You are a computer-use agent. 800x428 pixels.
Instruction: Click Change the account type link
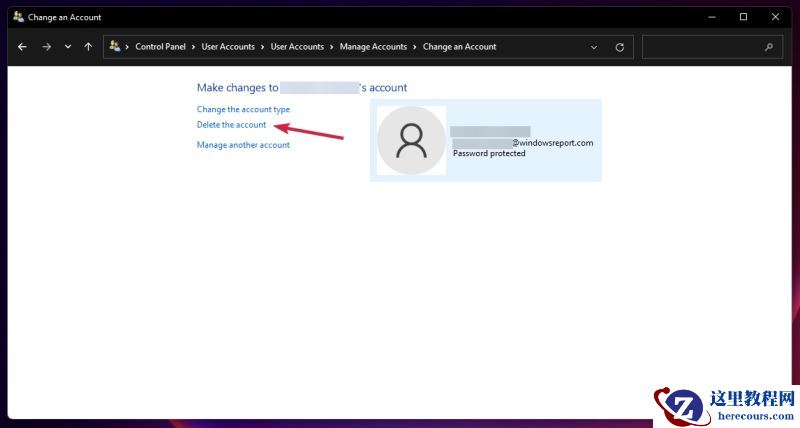point(243,109)
